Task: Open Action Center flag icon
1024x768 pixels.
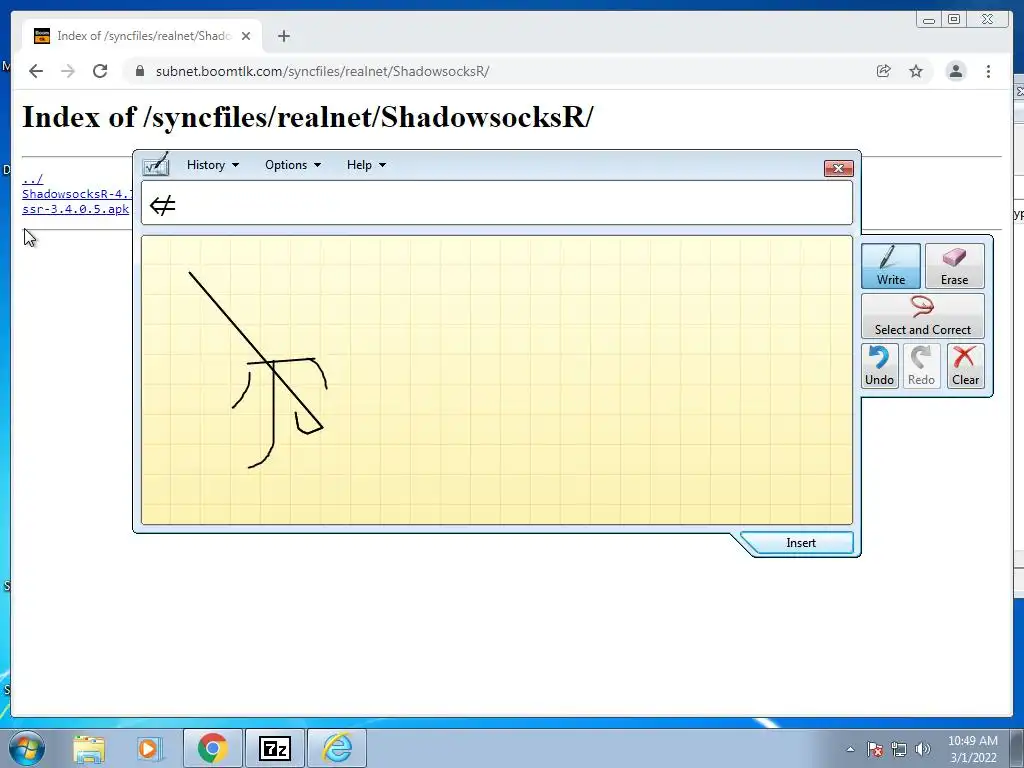Action: pos(874,749)
